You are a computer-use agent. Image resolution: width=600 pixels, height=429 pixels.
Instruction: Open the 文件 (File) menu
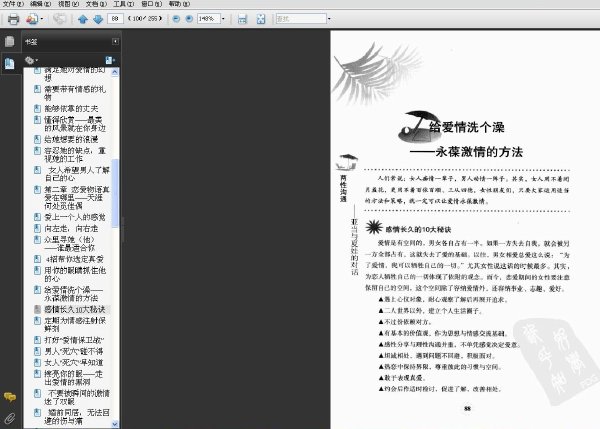click(x=13, y=4)
